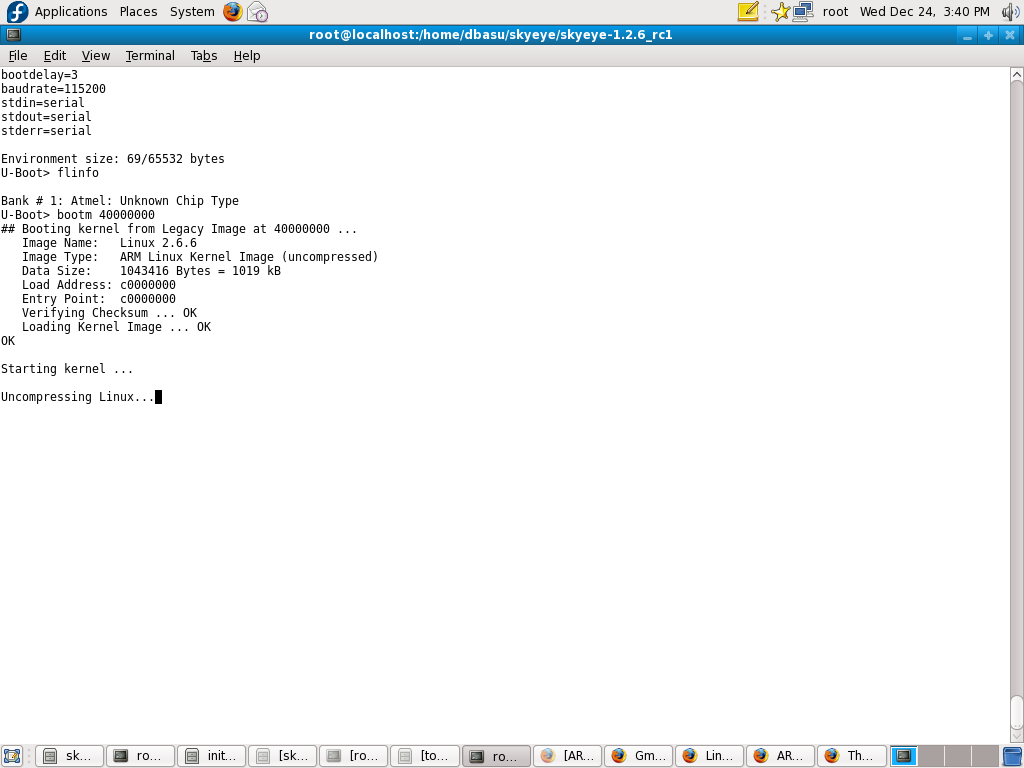The height and width of the screenshot is (768, 1024).
Task: Click the 'stdin=serial' line
Action: point(43,103)
